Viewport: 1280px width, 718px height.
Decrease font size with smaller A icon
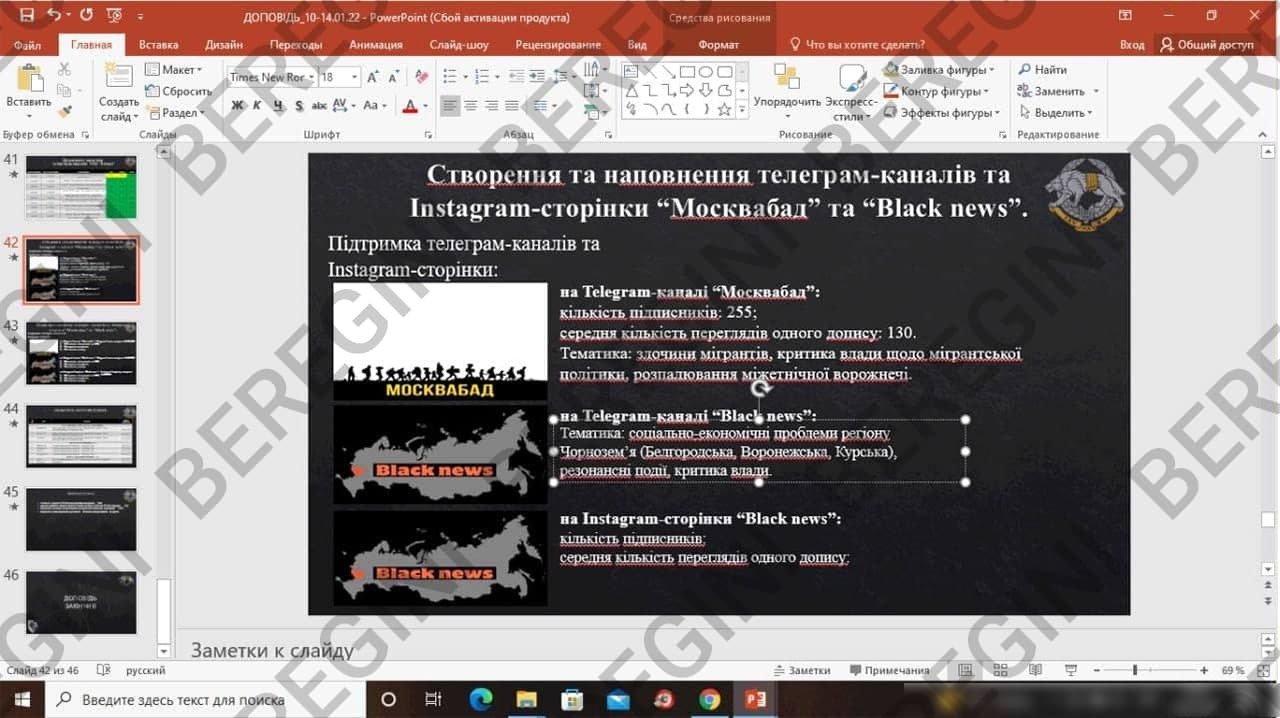(393, 77)
